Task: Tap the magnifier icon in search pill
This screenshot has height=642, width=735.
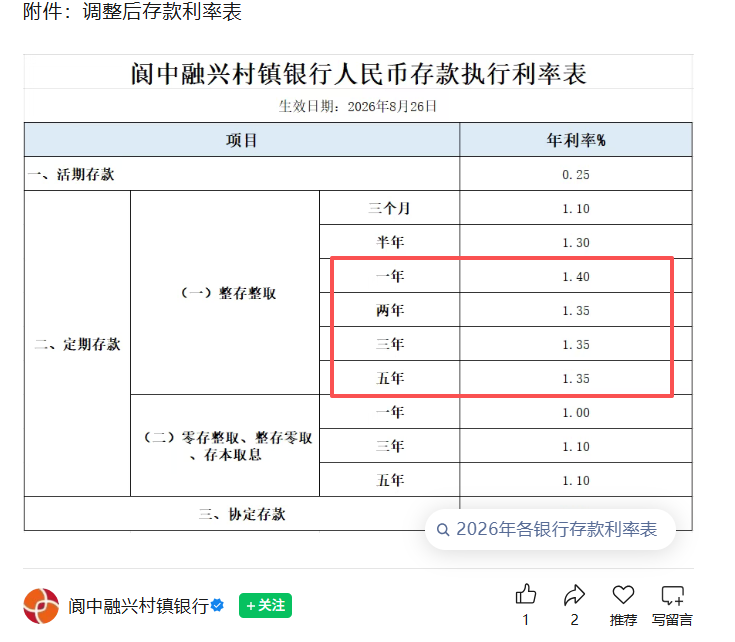Action: coord(443,530)
